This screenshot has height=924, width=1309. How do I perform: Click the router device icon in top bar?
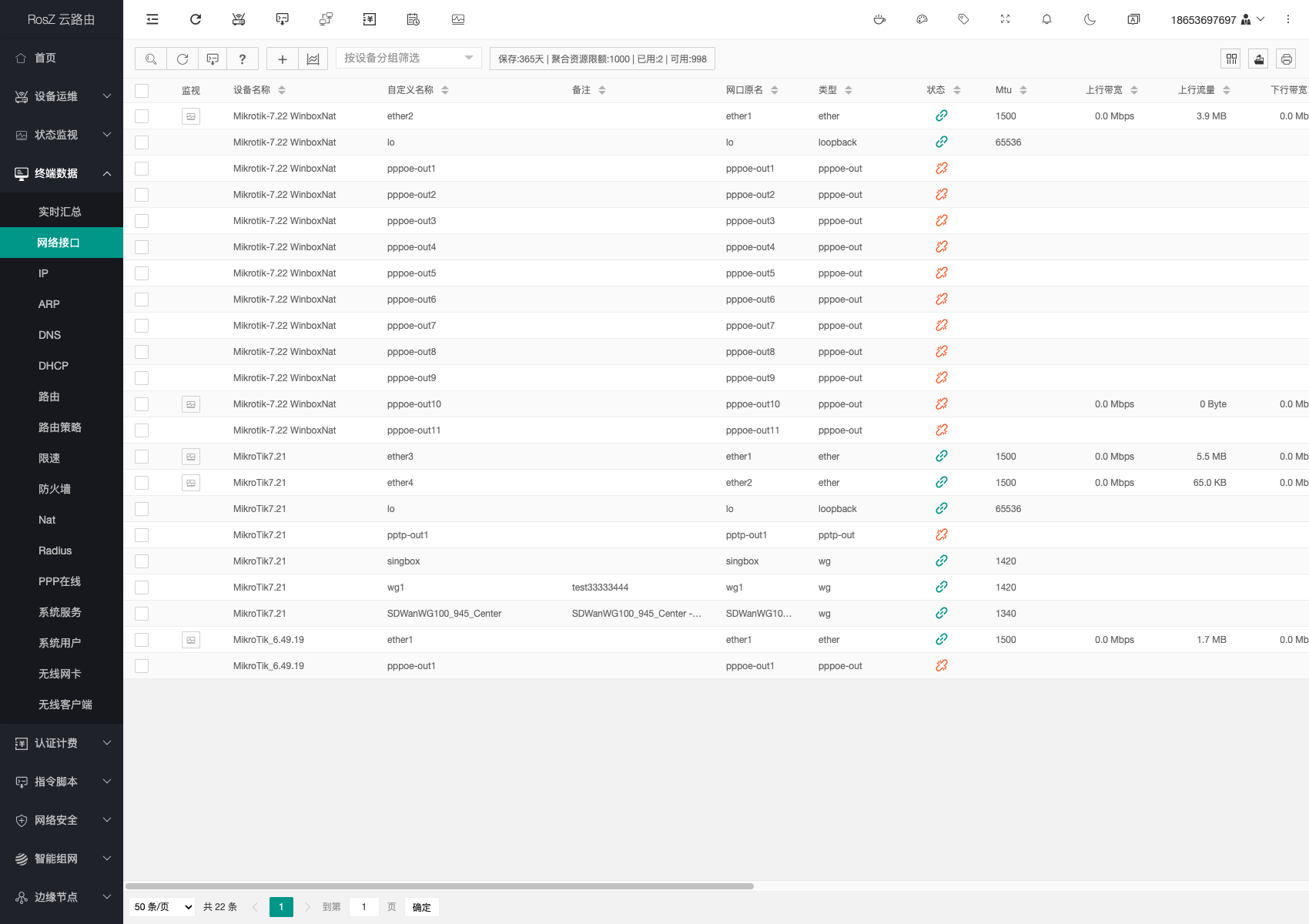(x=239, y=19)
